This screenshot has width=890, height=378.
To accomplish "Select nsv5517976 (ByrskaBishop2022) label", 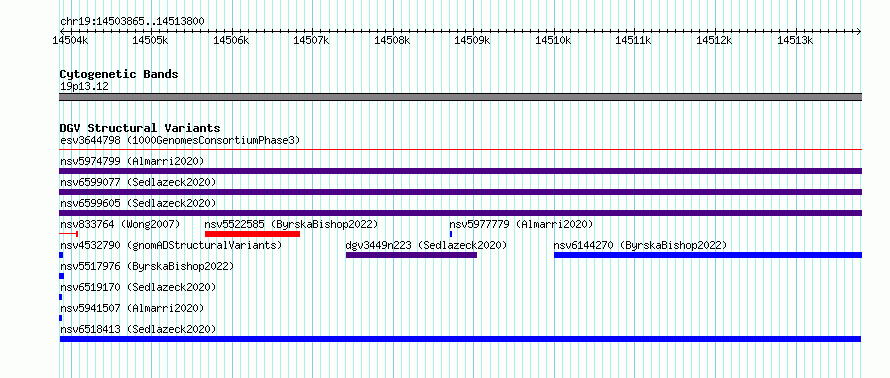I will click(146, 266).
